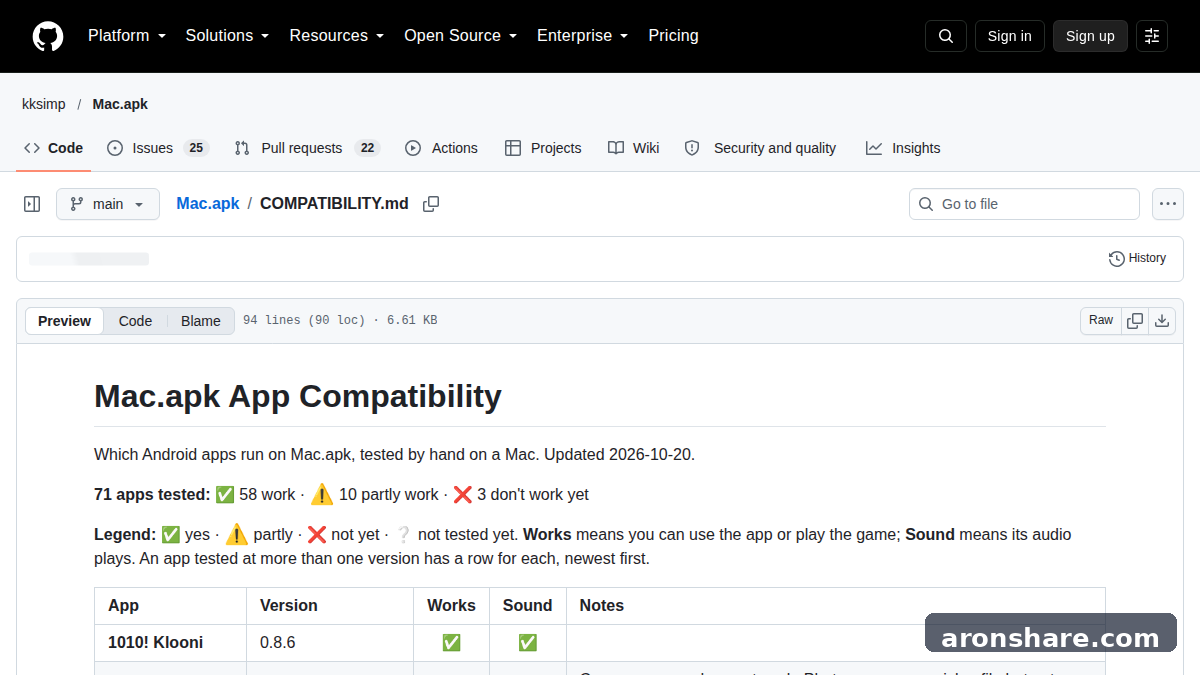Copy the raw file contents
This screenshot has width=1200, height=675.
click(1135, 321)
